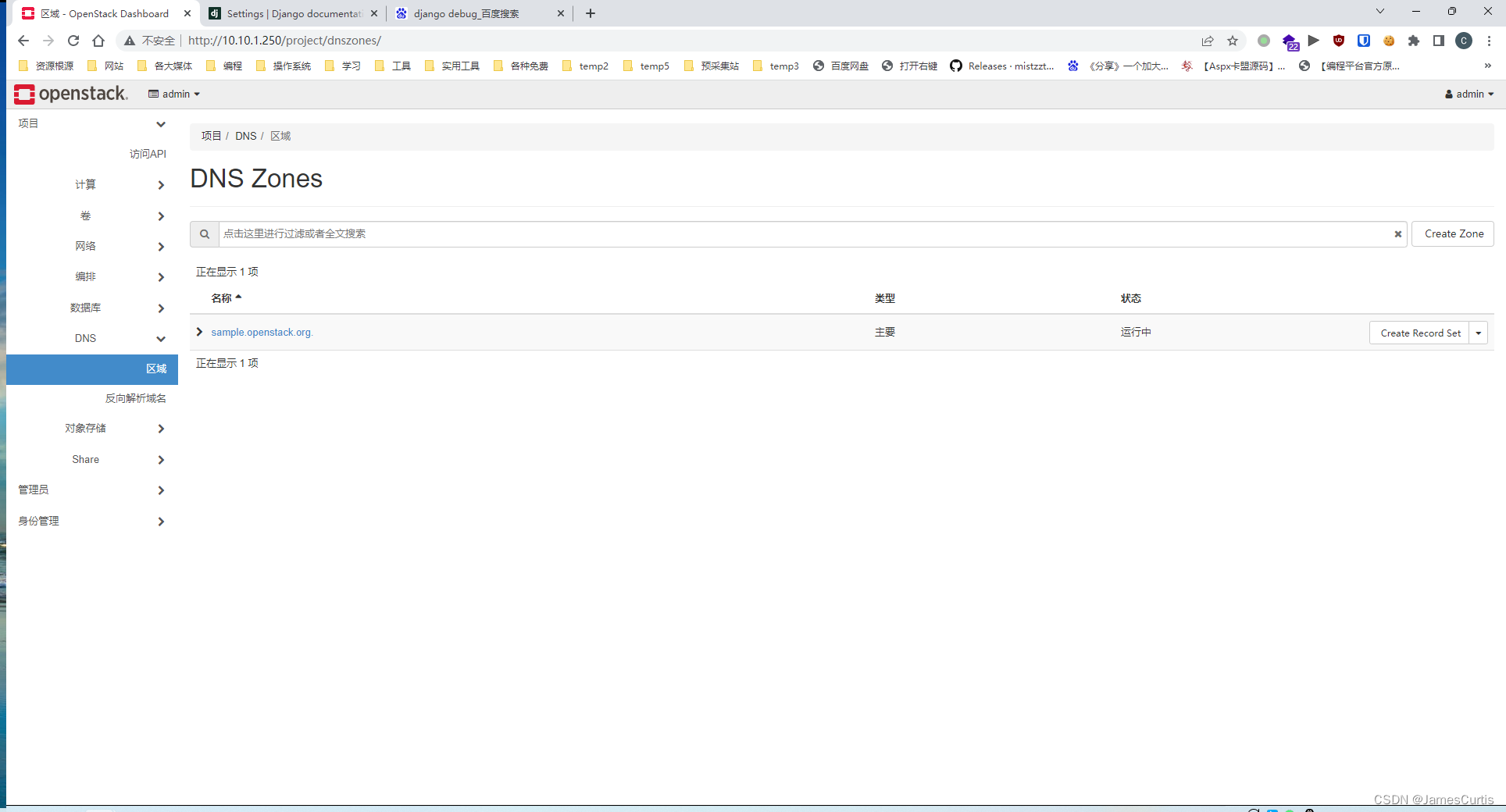Open the uBlock Origin extension
The image size is (1506, 812).
coord(1338,41)
